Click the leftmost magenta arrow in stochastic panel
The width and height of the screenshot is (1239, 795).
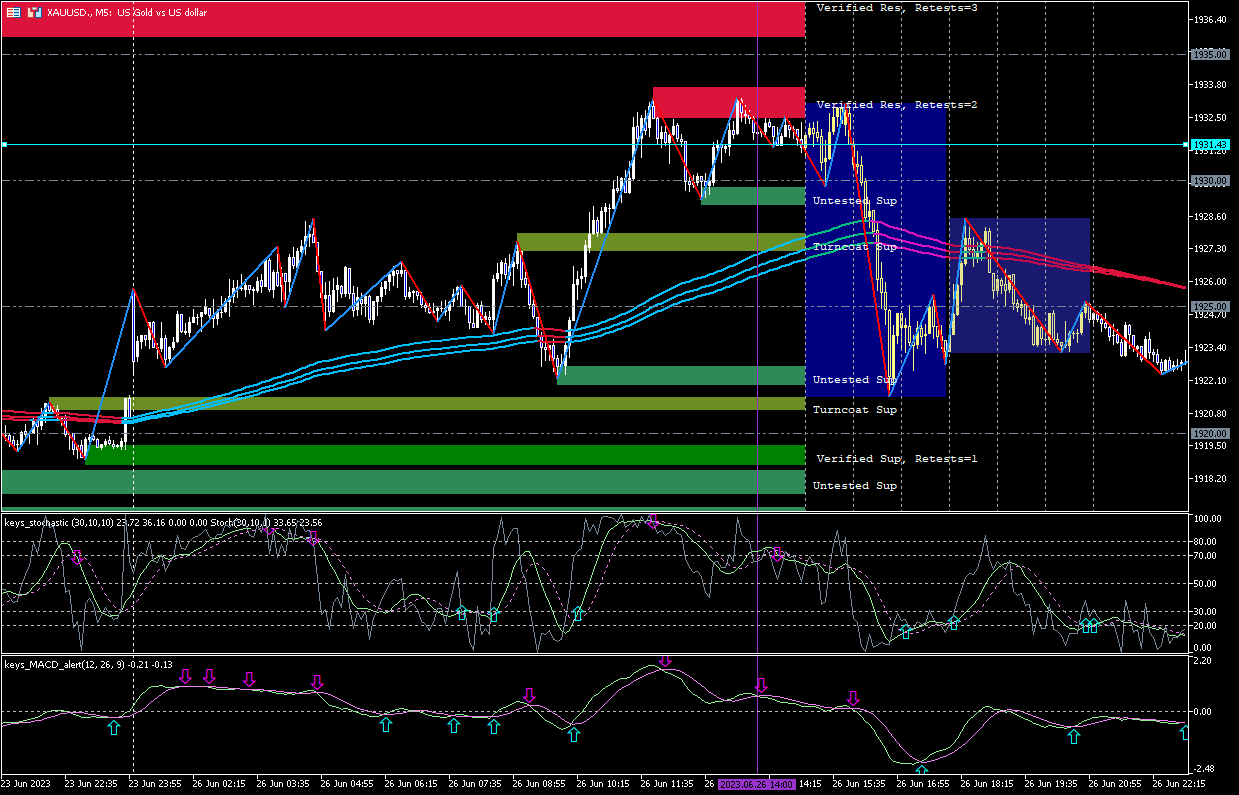click(76, 557)
